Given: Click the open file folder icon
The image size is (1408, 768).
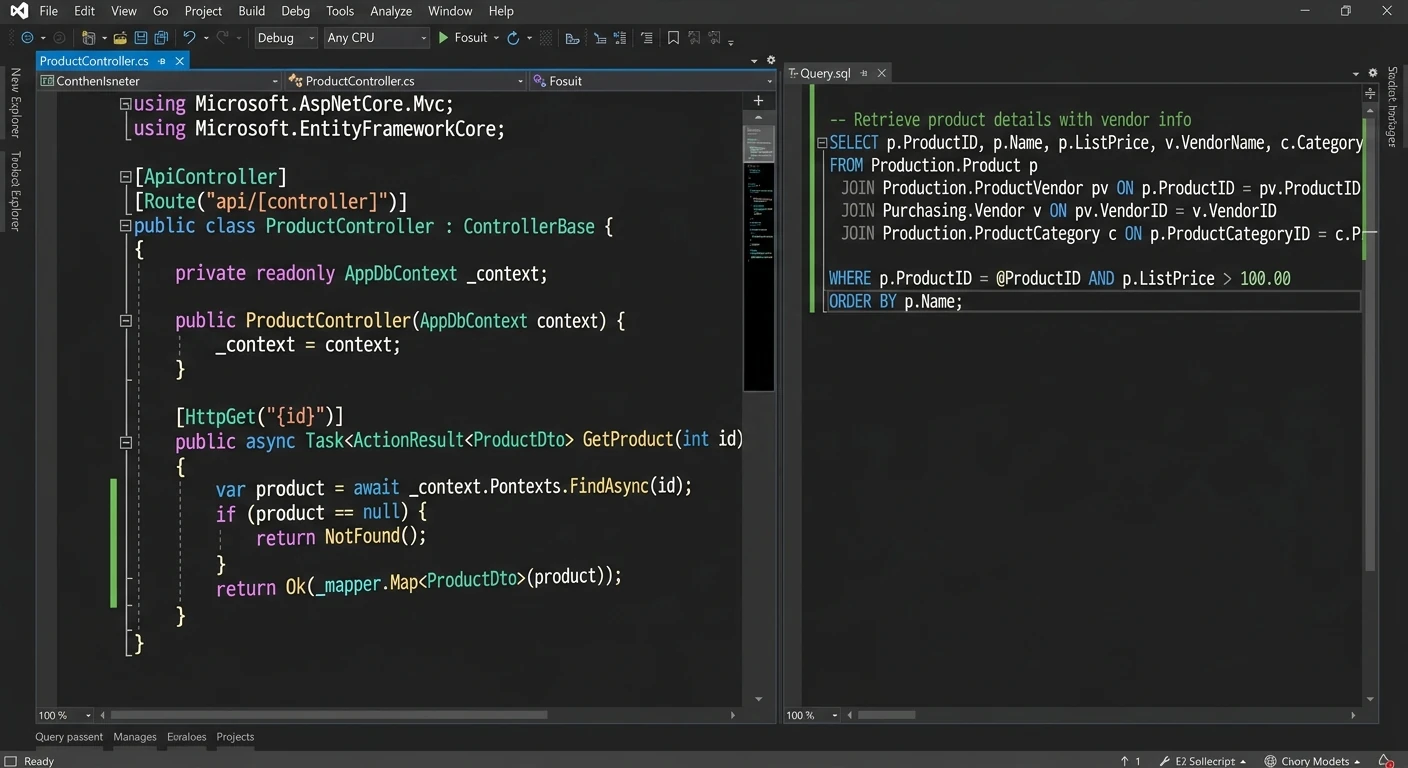Looking at the screenshot, I should (120, 38).
